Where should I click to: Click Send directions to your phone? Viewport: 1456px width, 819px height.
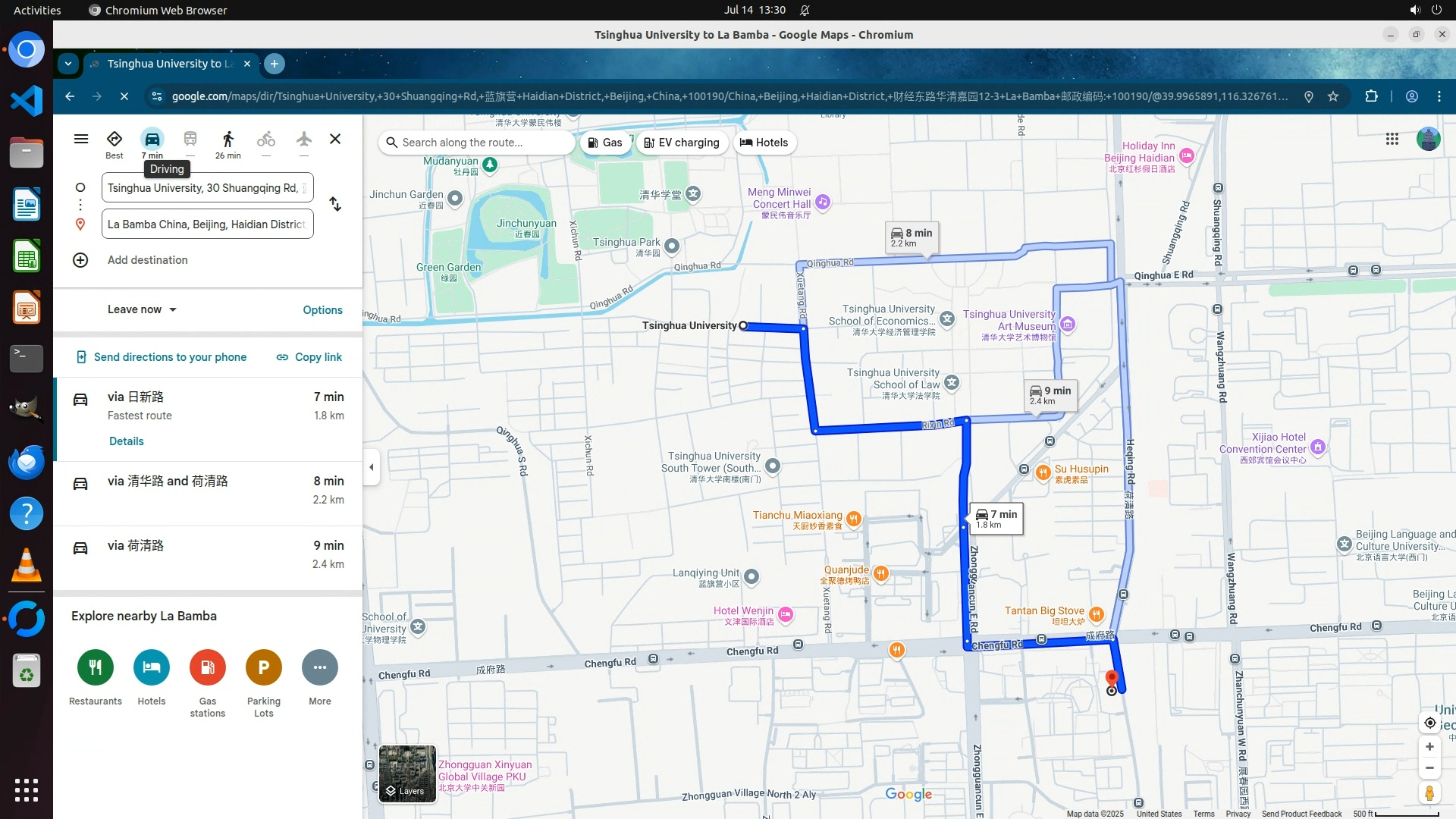[x=162, y=357]
